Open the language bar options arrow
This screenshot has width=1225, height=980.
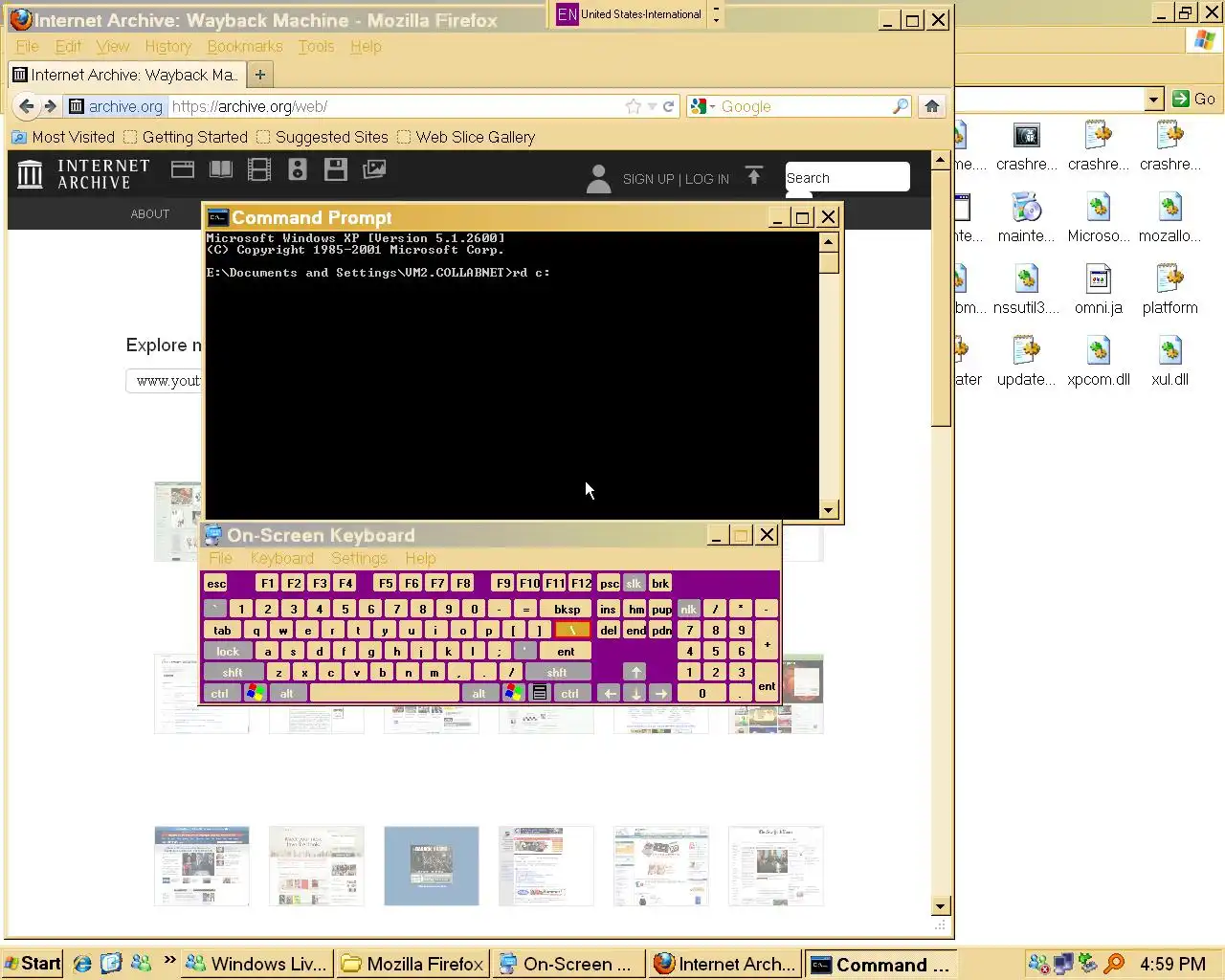(716, 19)
